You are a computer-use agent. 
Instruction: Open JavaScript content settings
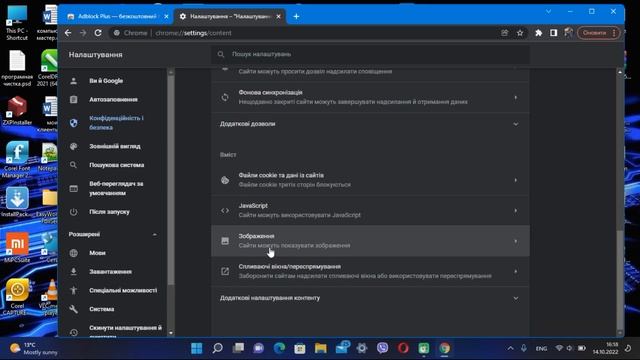(x=370, y=211)
